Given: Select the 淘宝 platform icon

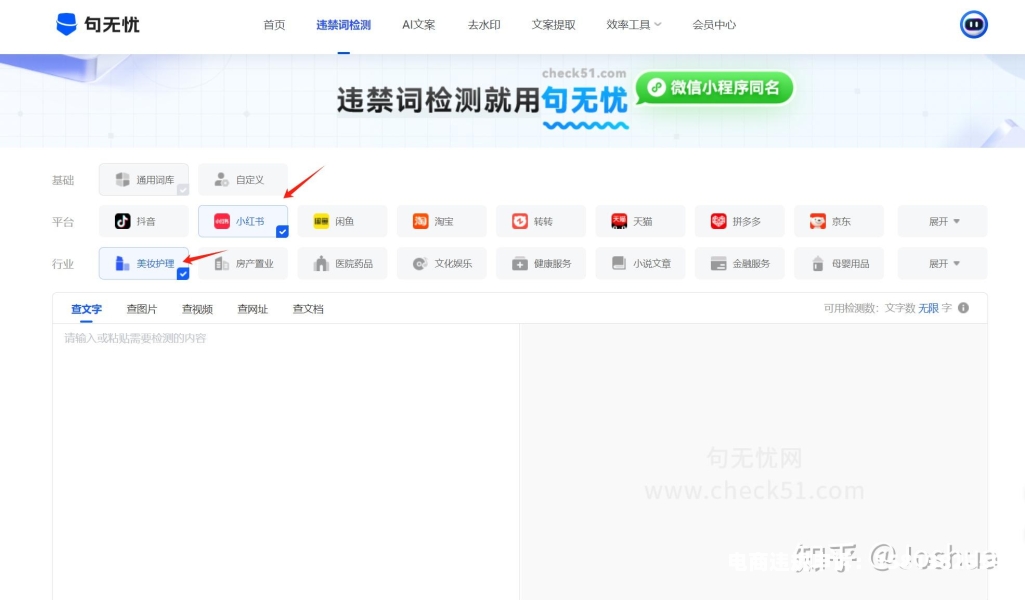Looking at the screenshot, I should click(x=421, y=221).
